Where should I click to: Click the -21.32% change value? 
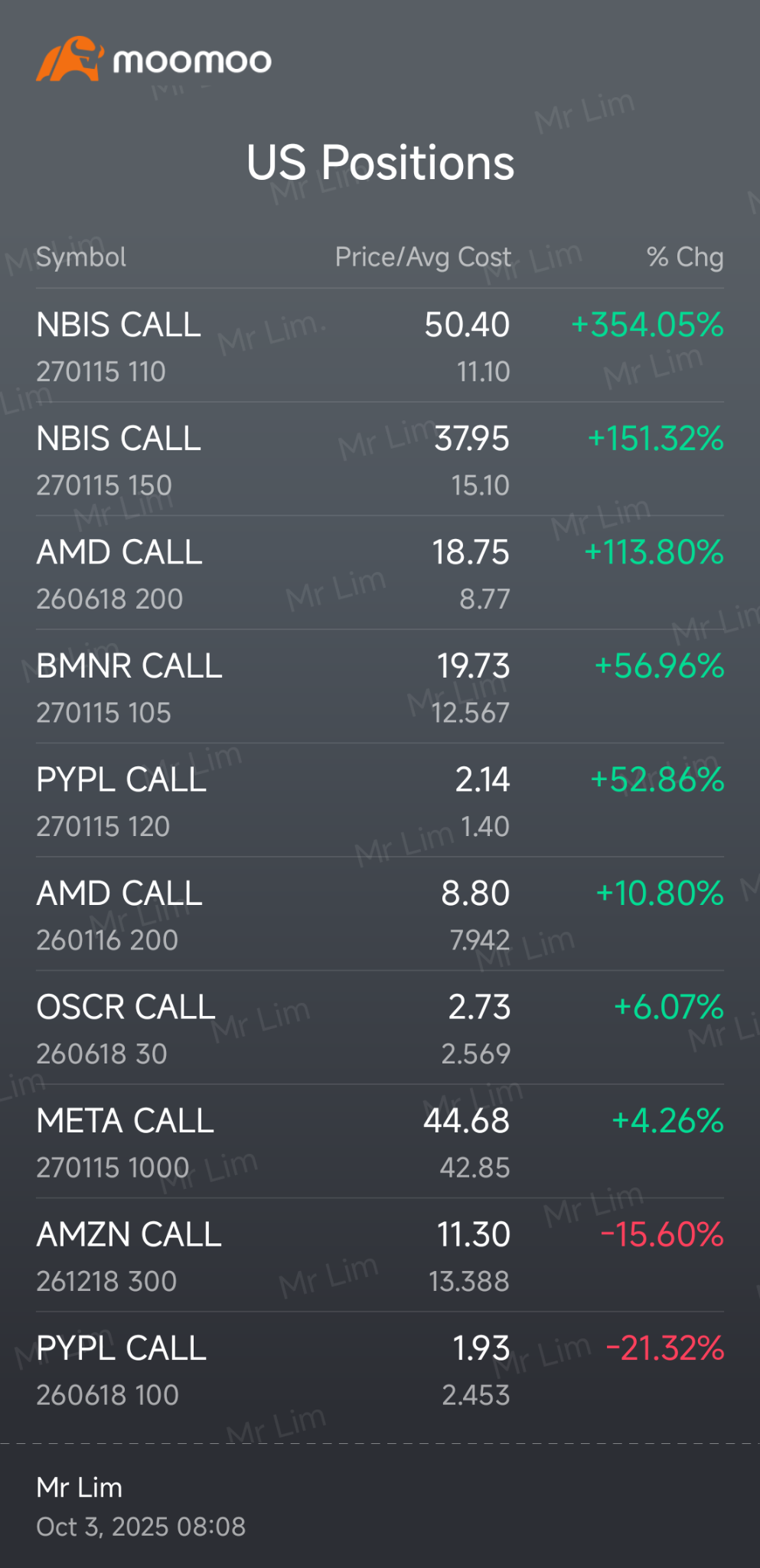(665, 1348)
